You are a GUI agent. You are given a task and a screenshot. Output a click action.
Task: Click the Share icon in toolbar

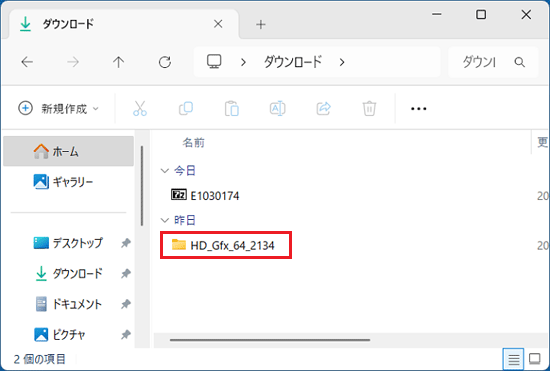(x=323, y=108)
